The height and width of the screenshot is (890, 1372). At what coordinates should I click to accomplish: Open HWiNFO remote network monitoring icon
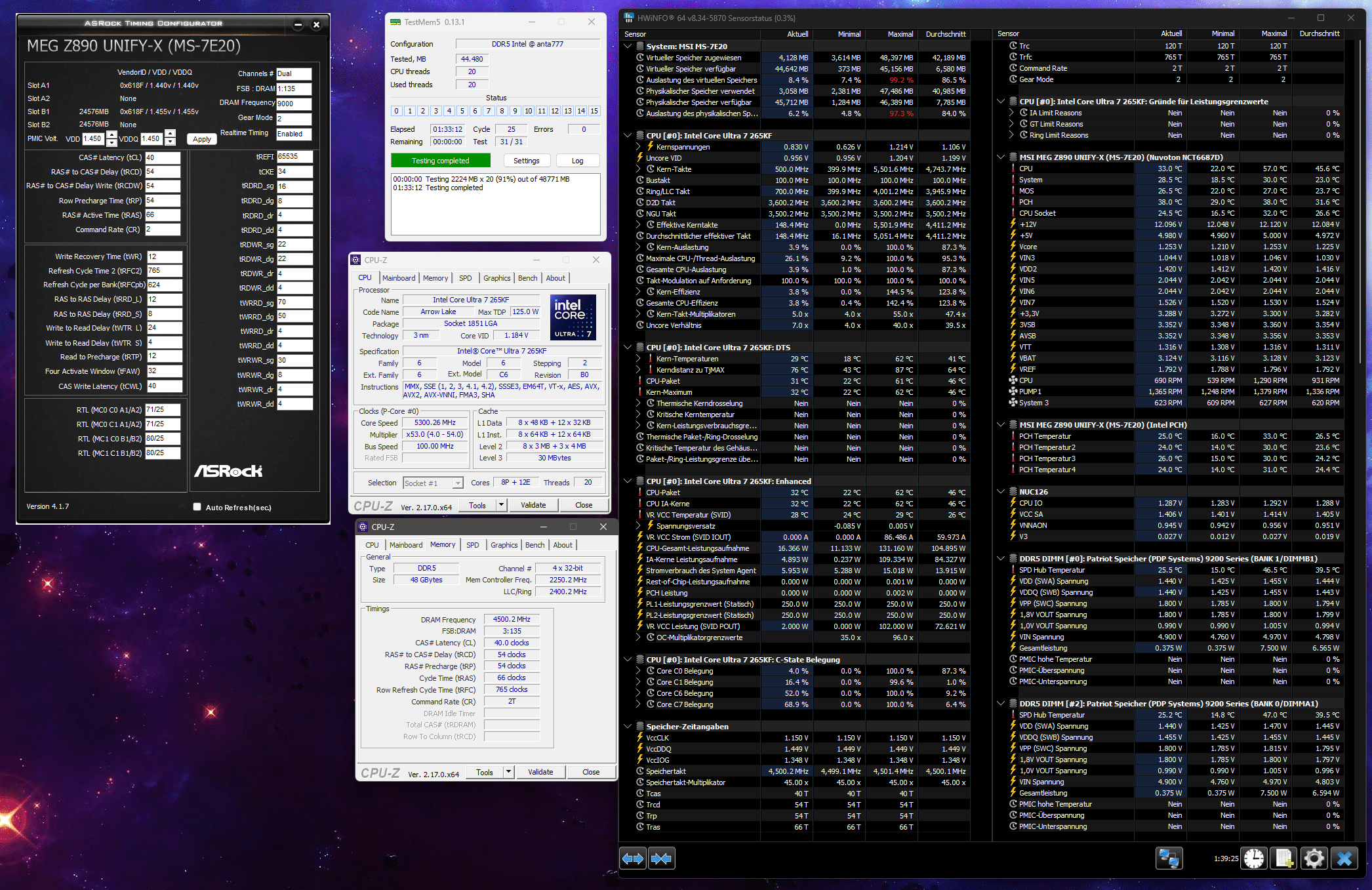[x=1169, y=859]
